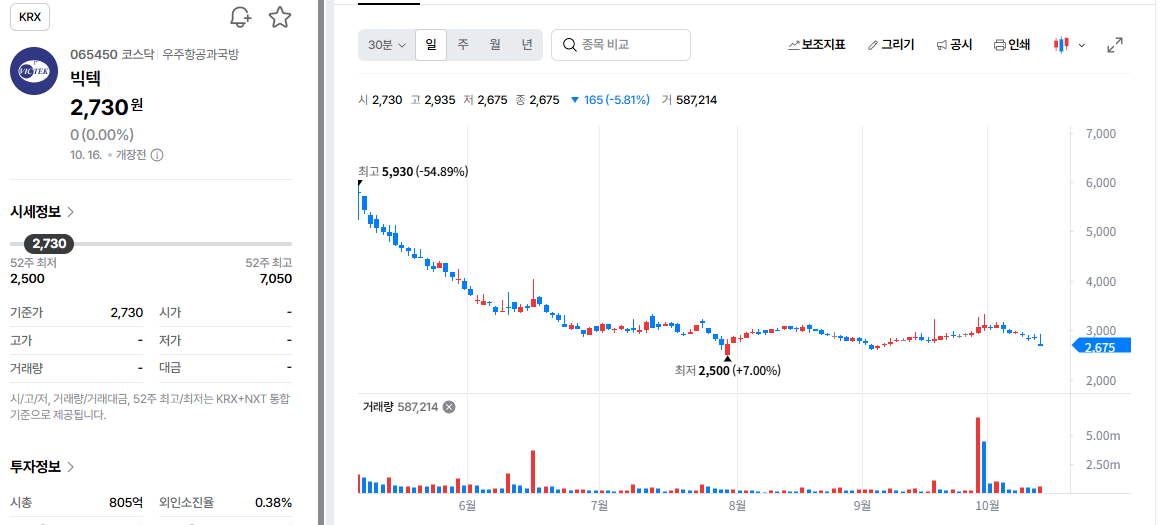Click the 2,675 current price tag
Image resolution: width=1166 pixels, height=525 pixels.
pyautogui.click(x=1101, y=346)
